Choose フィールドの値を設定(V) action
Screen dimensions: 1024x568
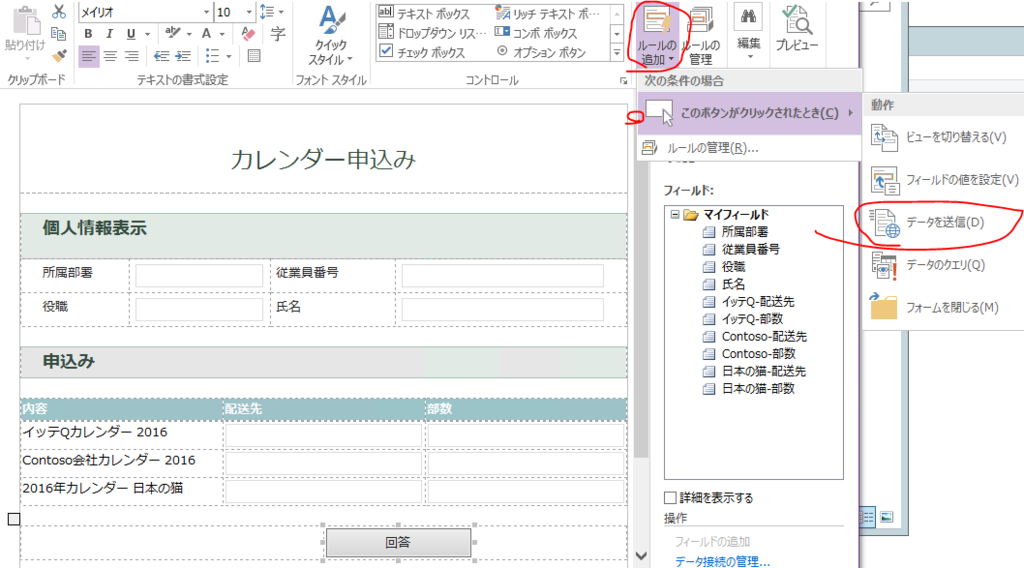coord(944,180)
